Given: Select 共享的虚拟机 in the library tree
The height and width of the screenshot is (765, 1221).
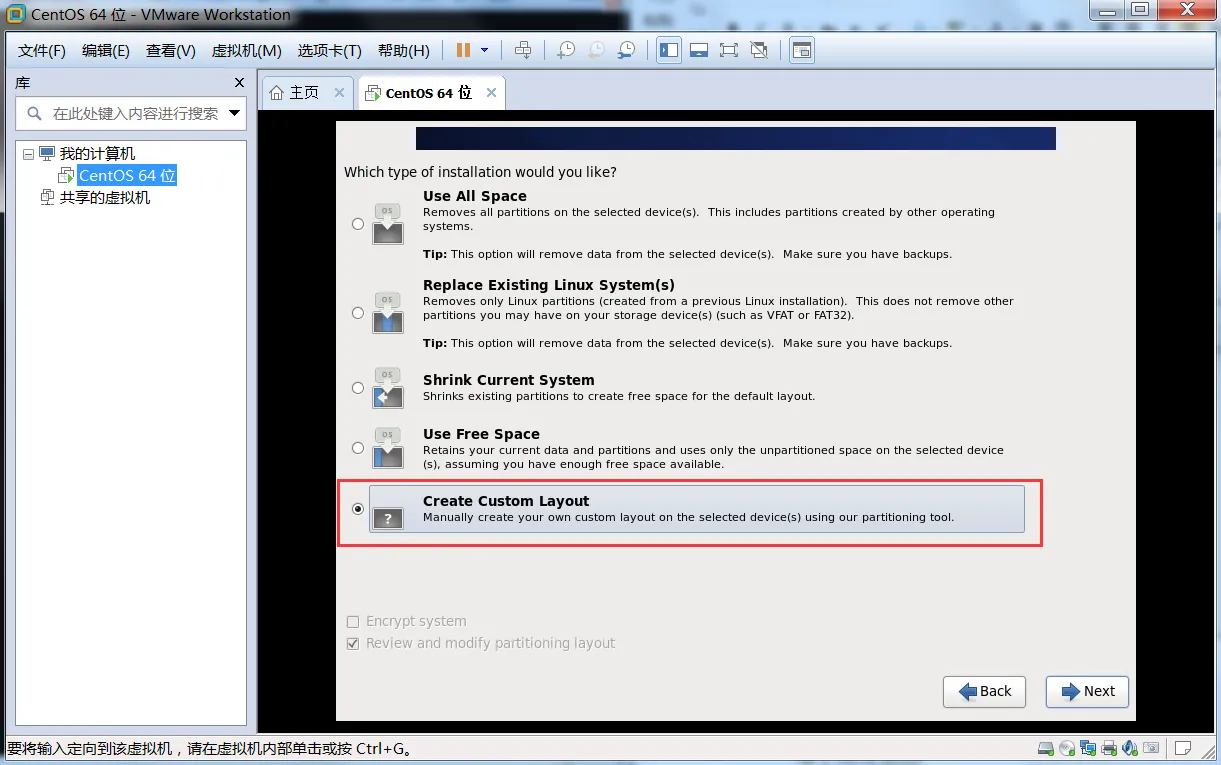Looking at the screenshot, I should click(x=105, y=198).
